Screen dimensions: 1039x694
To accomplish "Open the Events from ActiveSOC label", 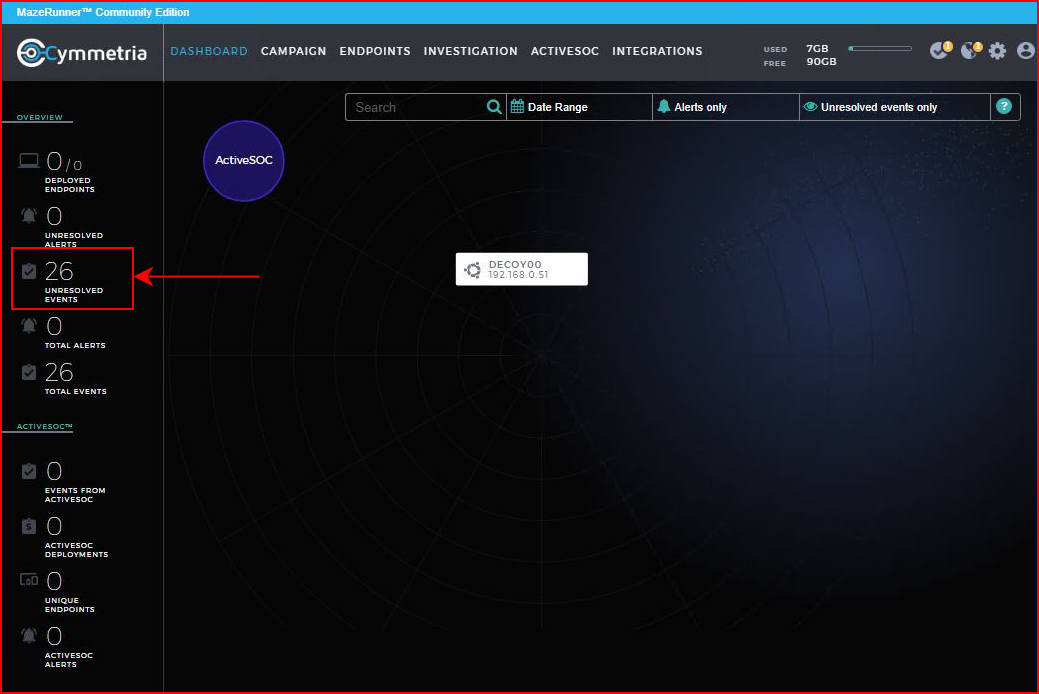I will (75, 495).
